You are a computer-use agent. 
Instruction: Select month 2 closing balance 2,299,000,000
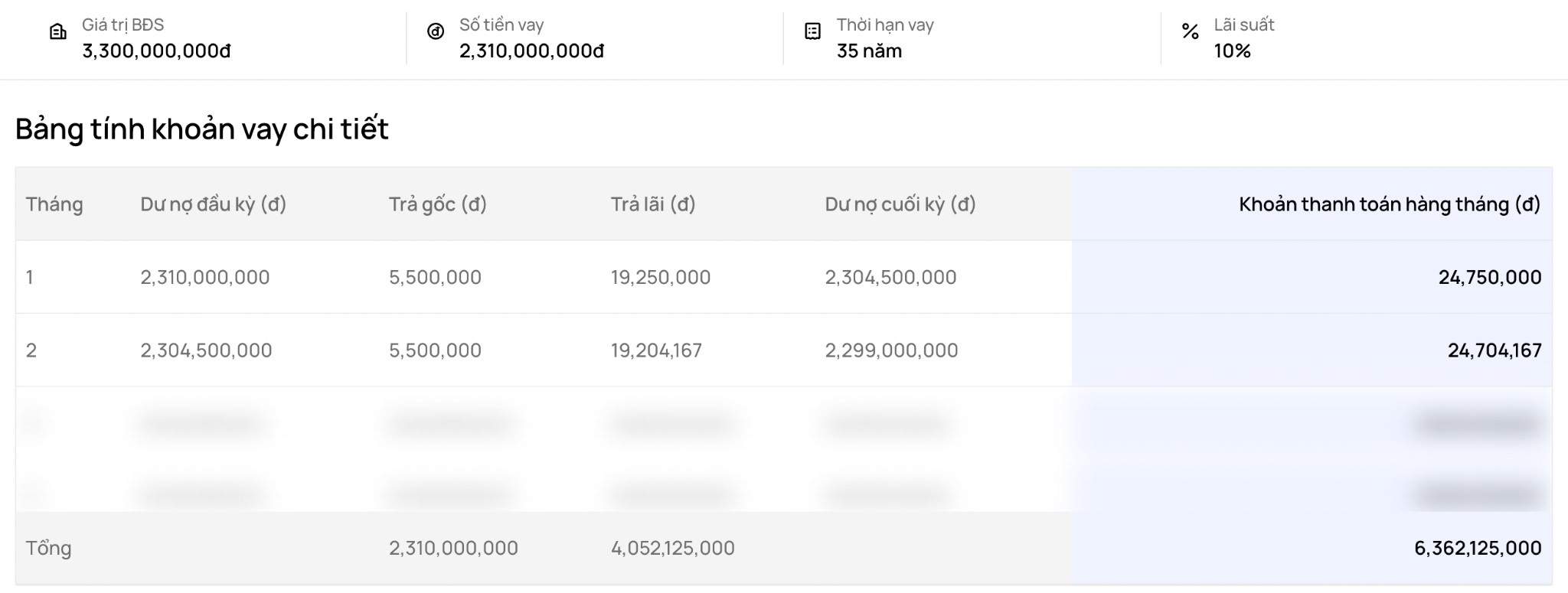(891, 350)
